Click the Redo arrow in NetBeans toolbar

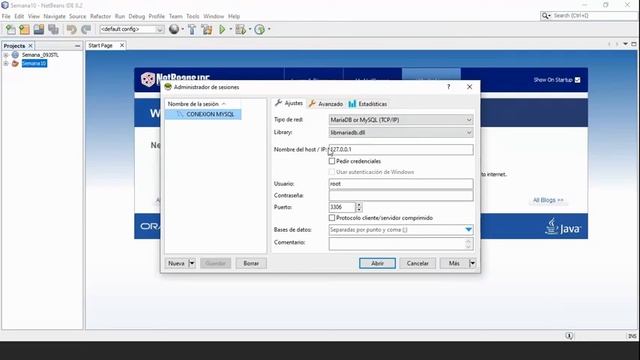(x=86, y=29)
